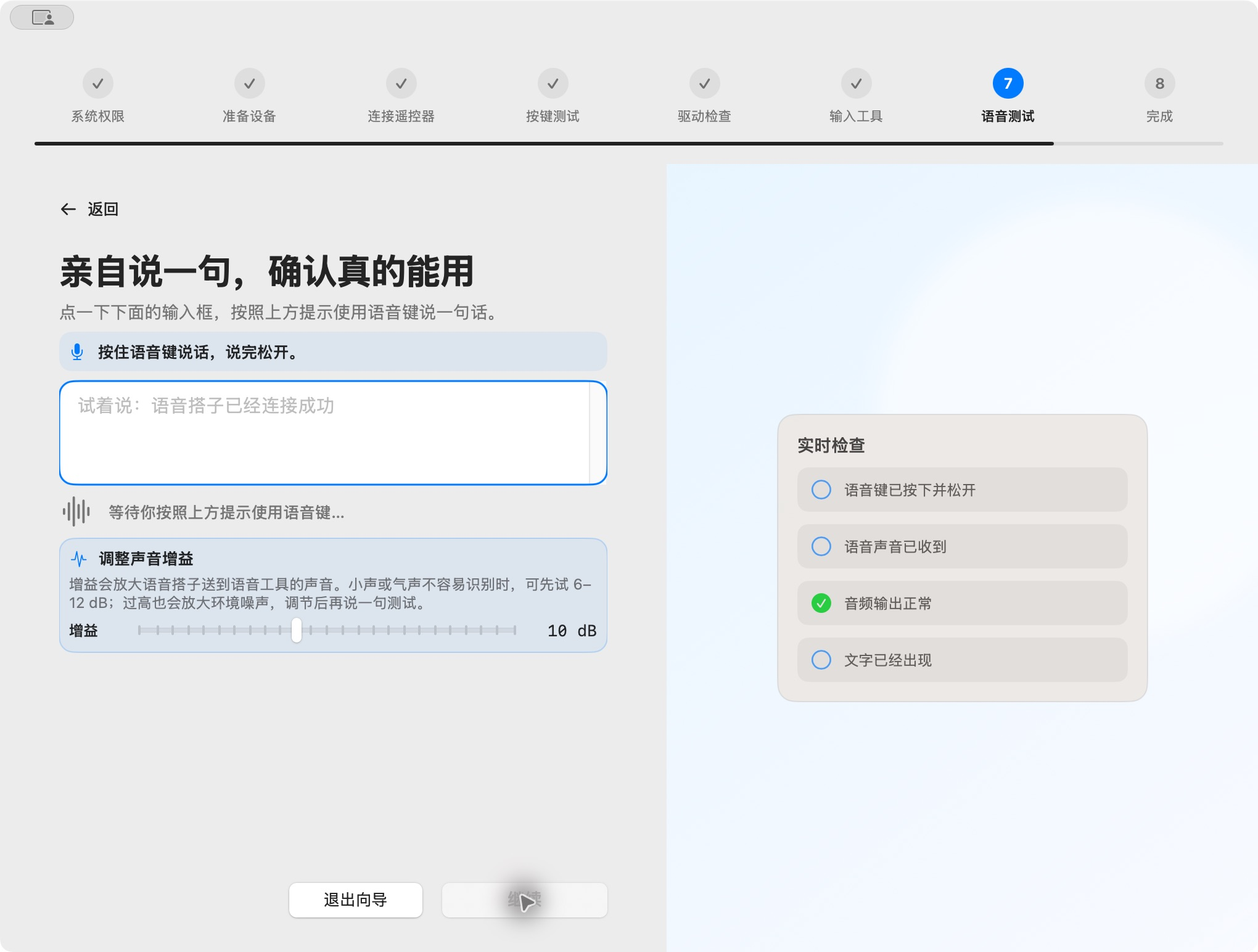Click the 退出向导 button
The height and width of the screenshot is (952, 1258).
356,900
